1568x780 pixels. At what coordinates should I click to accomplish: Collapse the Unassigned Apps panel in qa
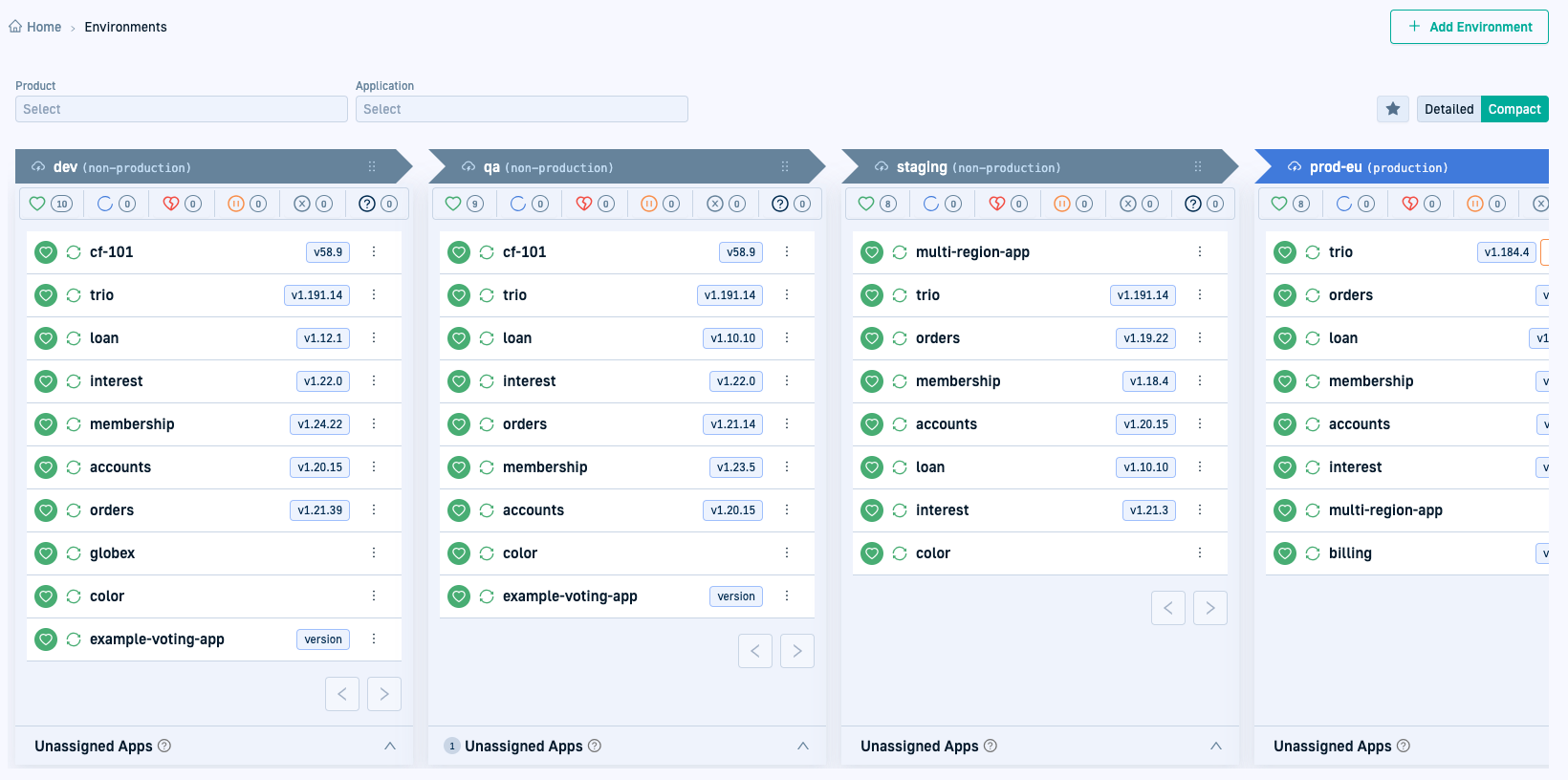tap(803, 746)
